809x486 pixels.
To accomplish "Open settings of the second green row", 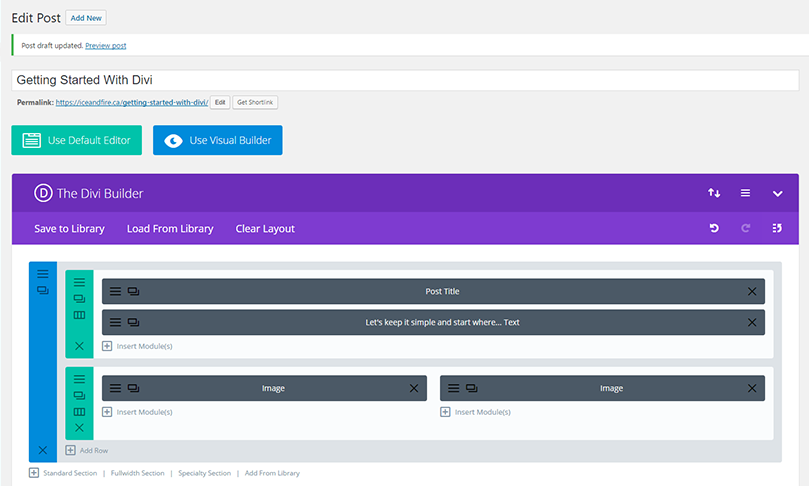I will tap(79, 379).
